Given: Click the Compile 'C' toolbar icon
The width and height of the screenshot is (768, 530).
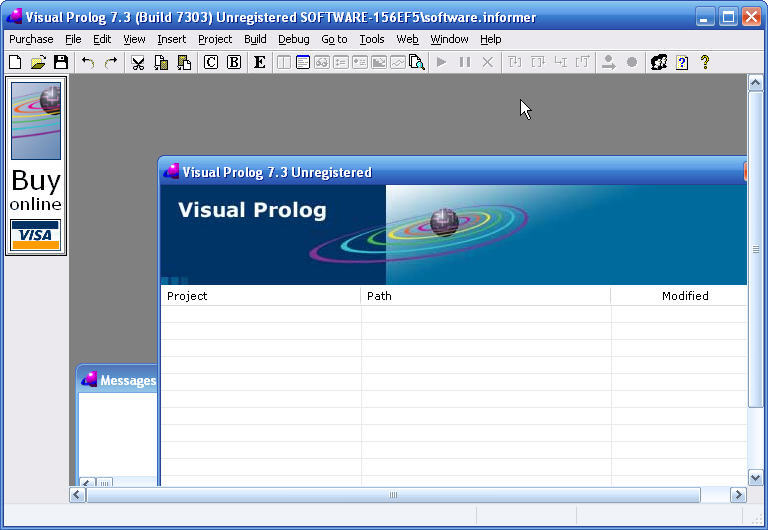Looking at the screenshot, I should [x=211, y=62].
